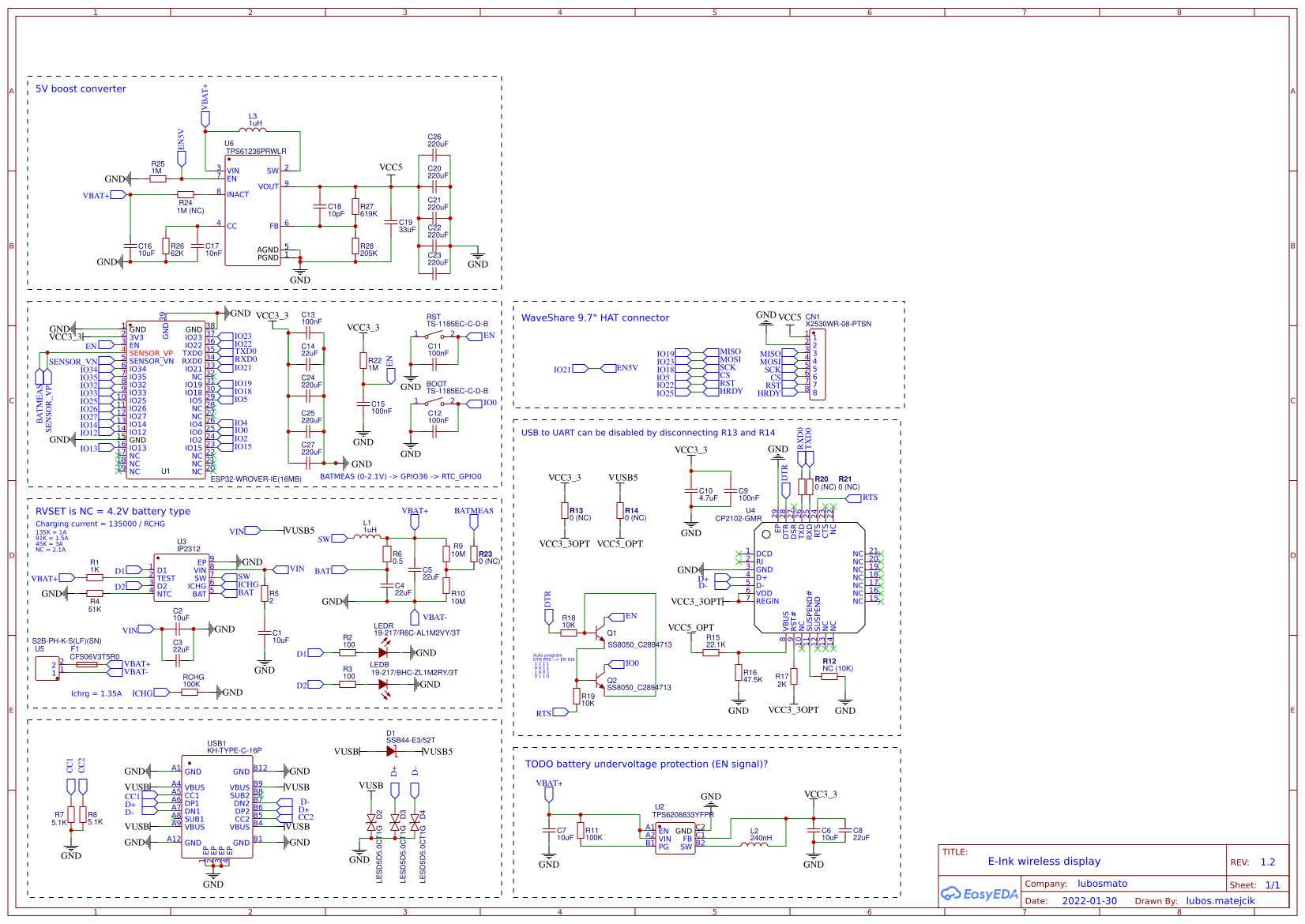This screenshot has width=1305, height=924.
Task: Click the Date field 2022-01-30
Action: [x=1091, y=901]
